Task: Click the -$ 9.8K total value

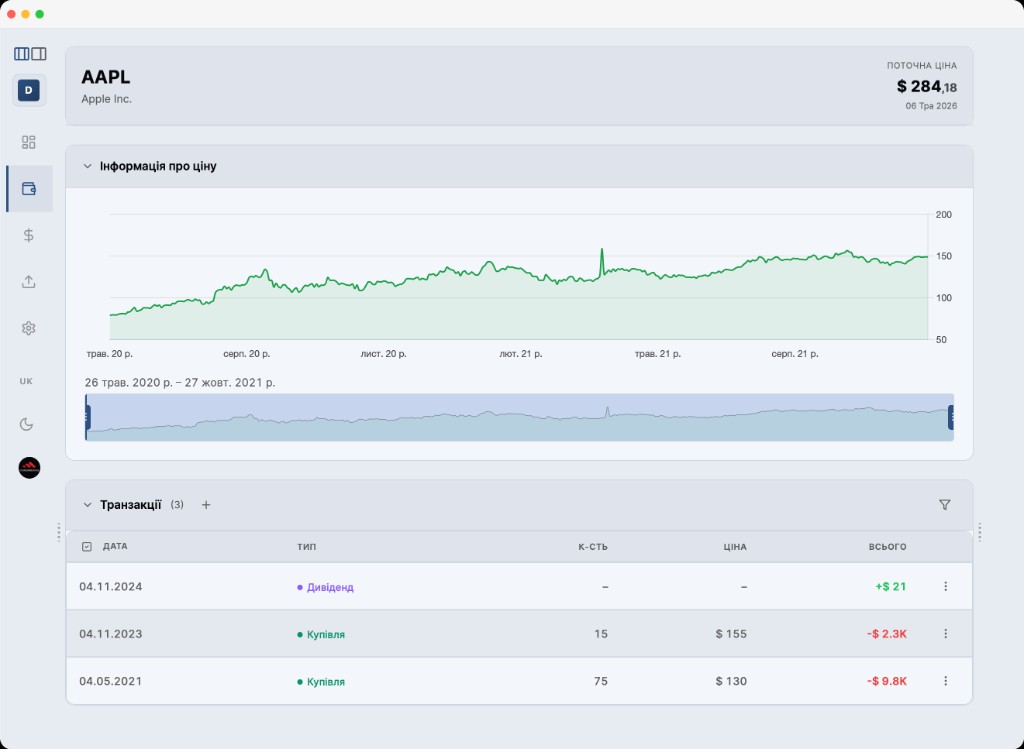Action: tap(887, 681)
